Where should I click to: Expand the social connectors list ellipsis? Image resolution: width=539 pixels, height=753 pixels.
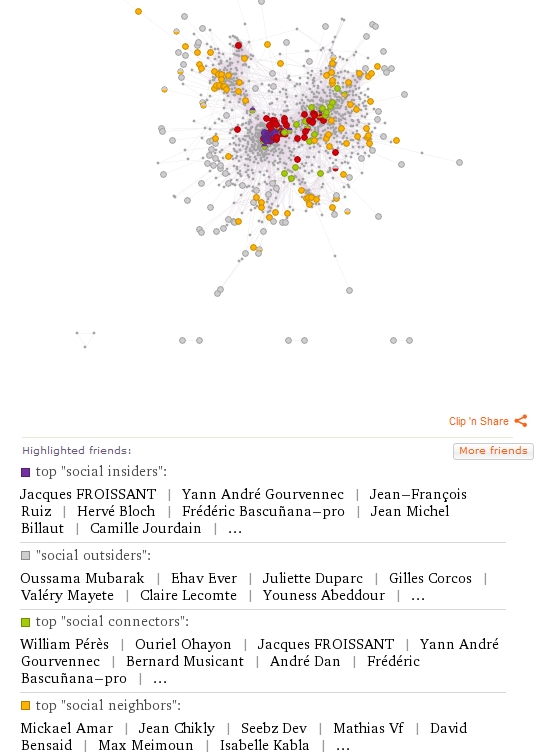(x=160, y=680)
